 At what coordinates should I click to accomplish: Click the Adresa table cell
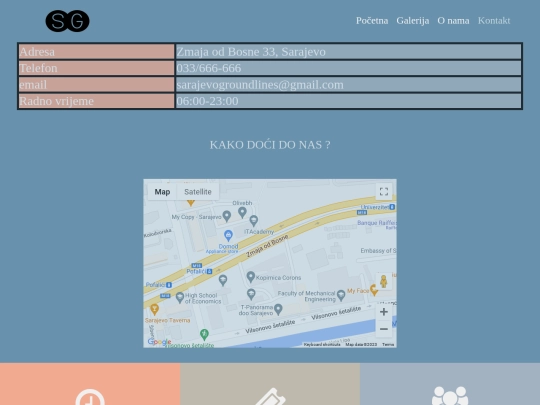[96, 52]
